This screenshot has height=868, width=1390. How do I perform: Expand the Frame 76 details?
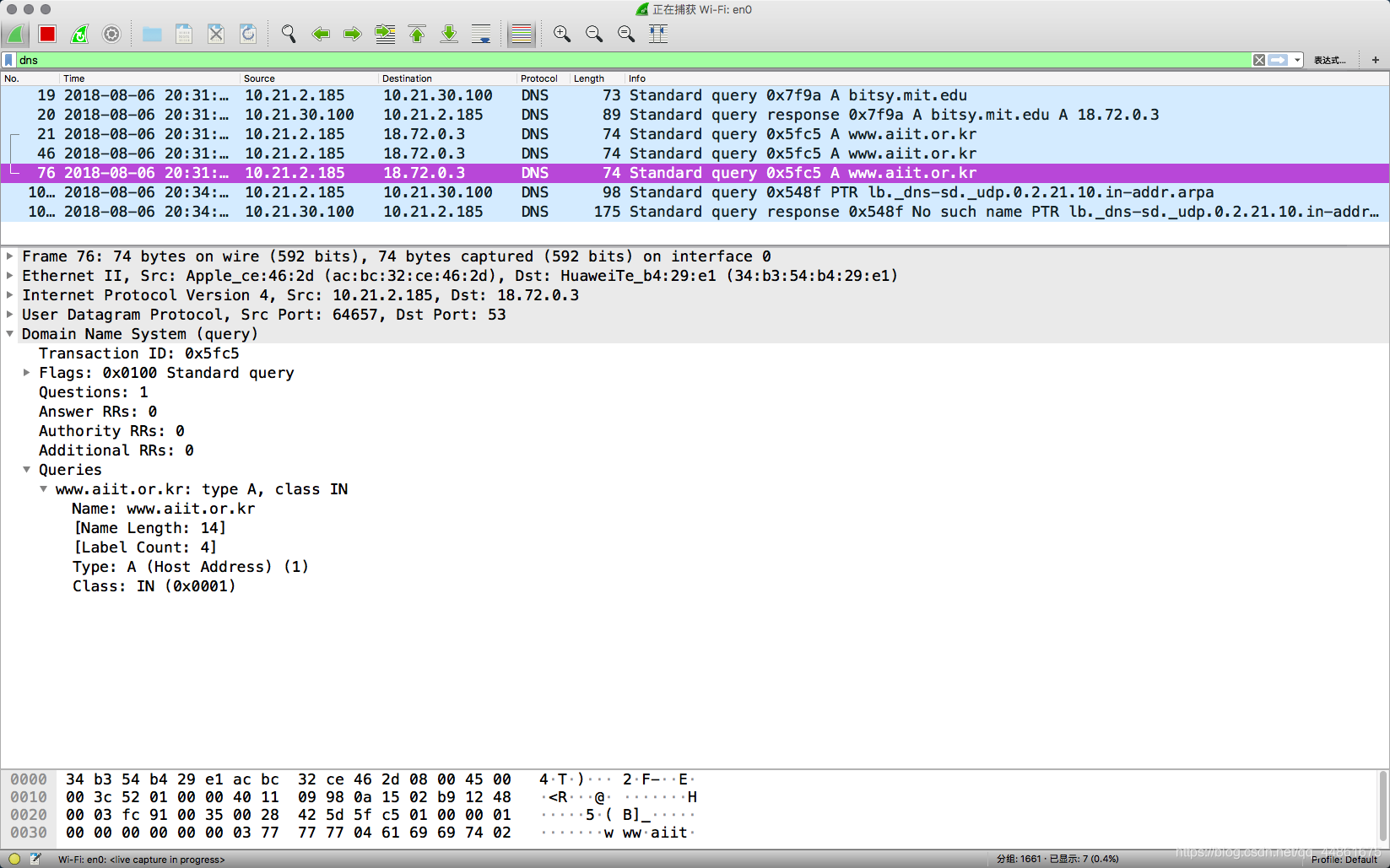pos(10,256)
